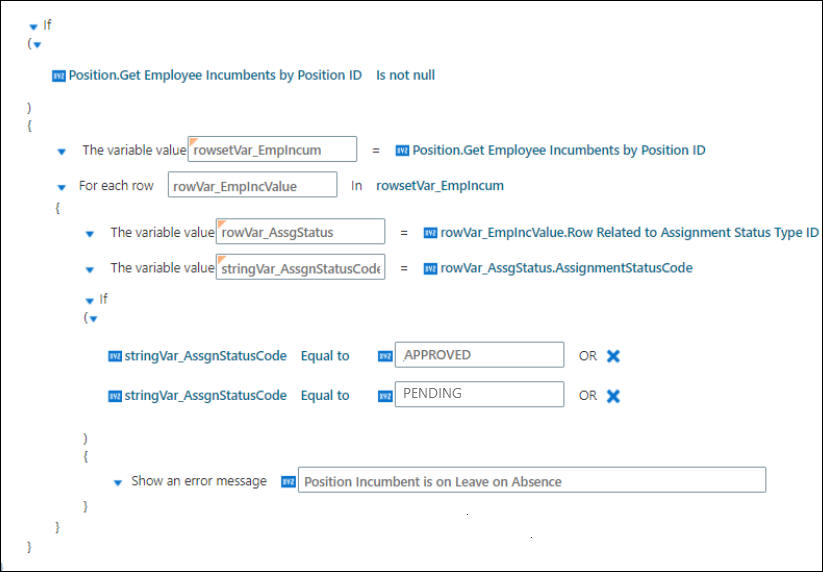Viewport: 823px width, 572px height.
Task: Click OR connector in APPROVED row
Action: pyautogui.click(x=588, y=356)
